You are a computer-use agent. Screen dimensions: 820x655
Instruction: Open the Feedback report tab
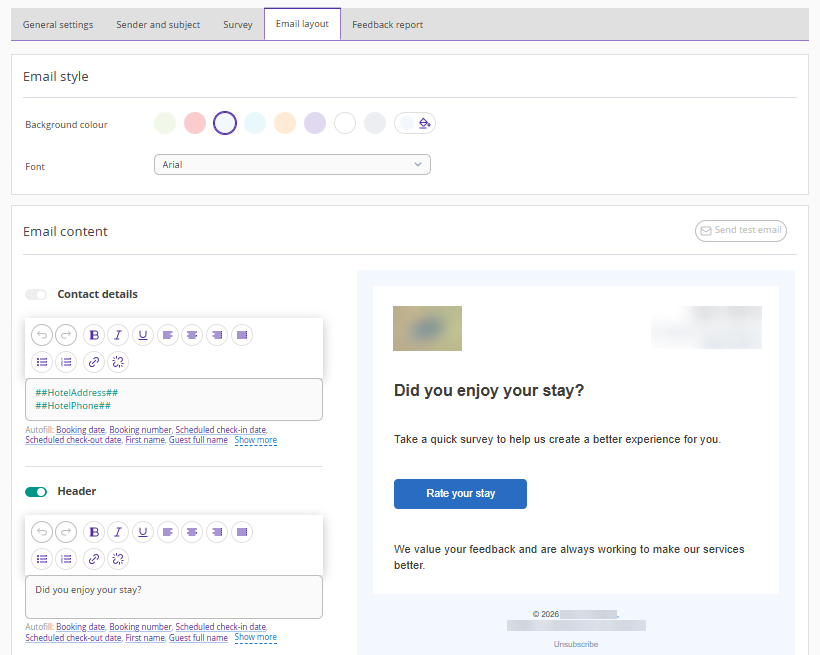tap(387, 25)
